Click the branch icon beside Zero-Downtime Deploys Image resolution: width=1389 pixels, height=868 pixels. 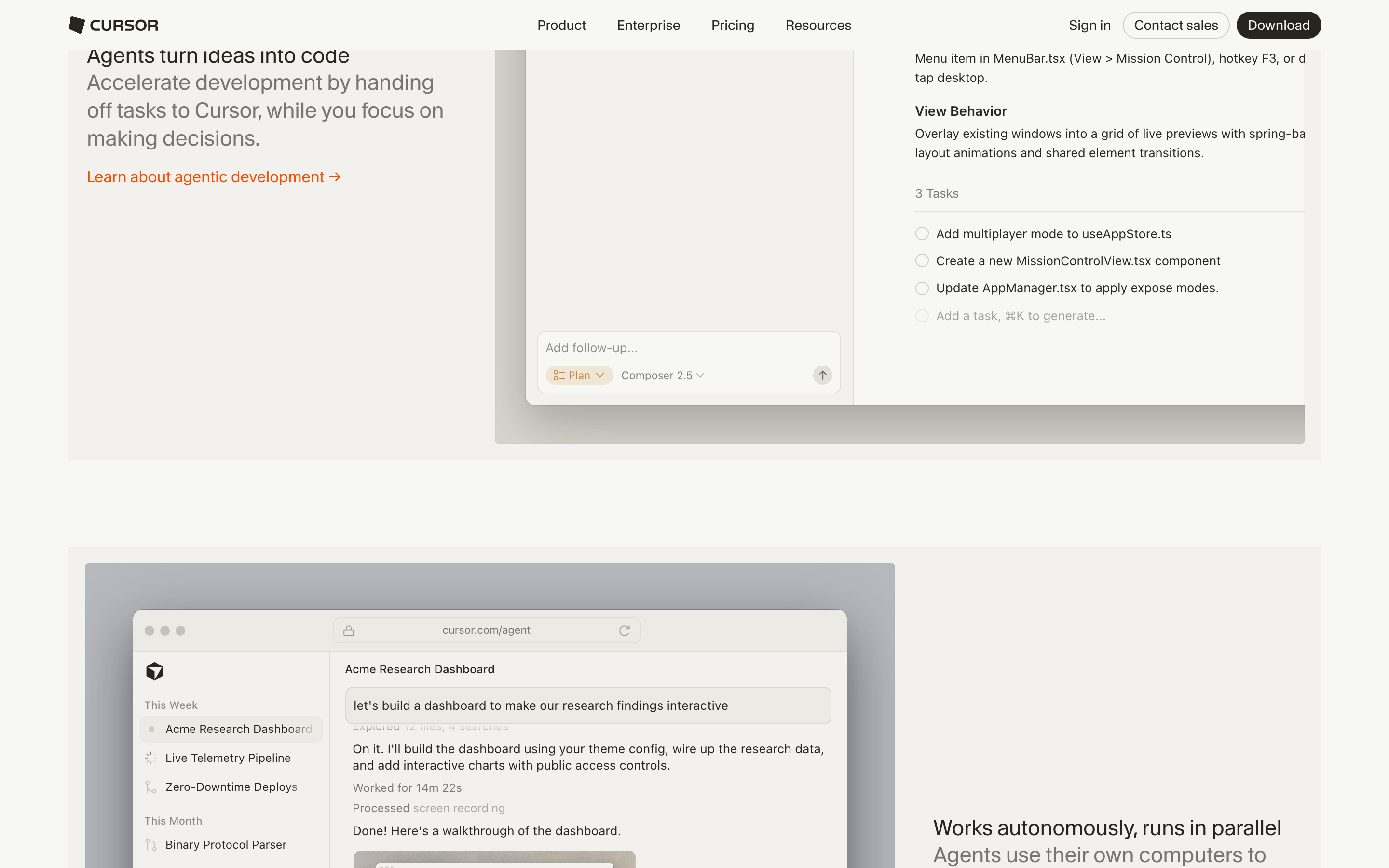coord(150,787)
